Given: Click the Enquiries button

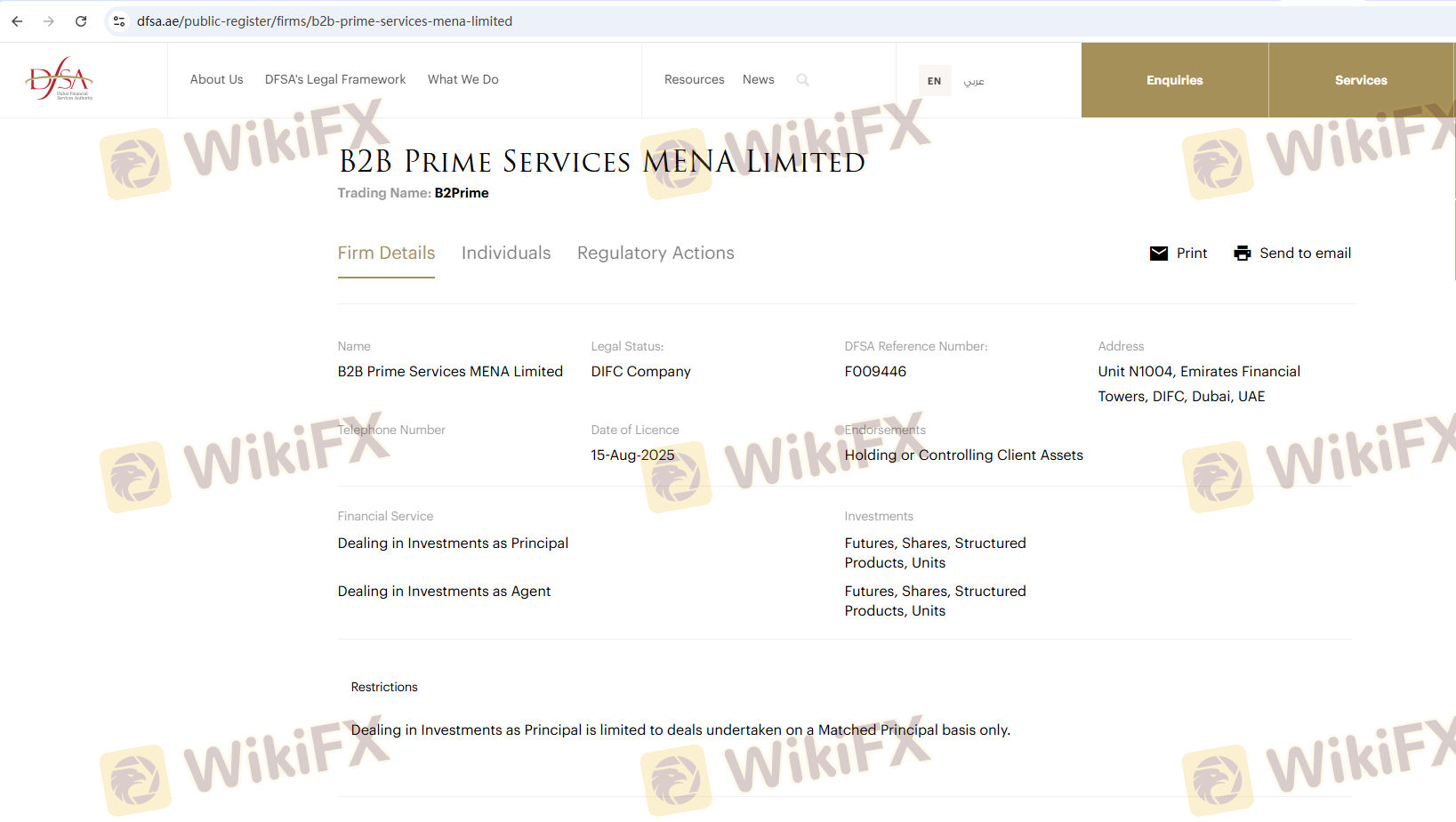Looking at the screenshot, I should (x=1174, y=80).
